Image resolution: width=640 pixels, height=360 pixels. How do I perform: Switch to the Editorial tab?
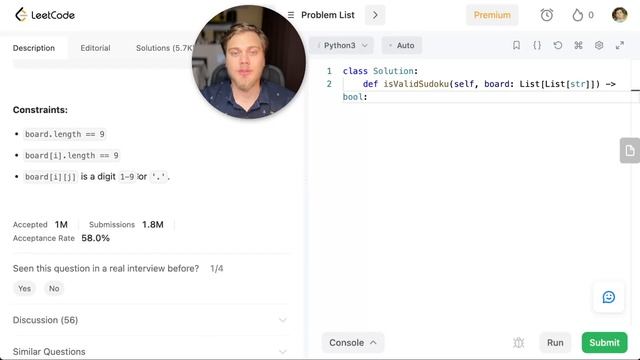tap(95, 48)
